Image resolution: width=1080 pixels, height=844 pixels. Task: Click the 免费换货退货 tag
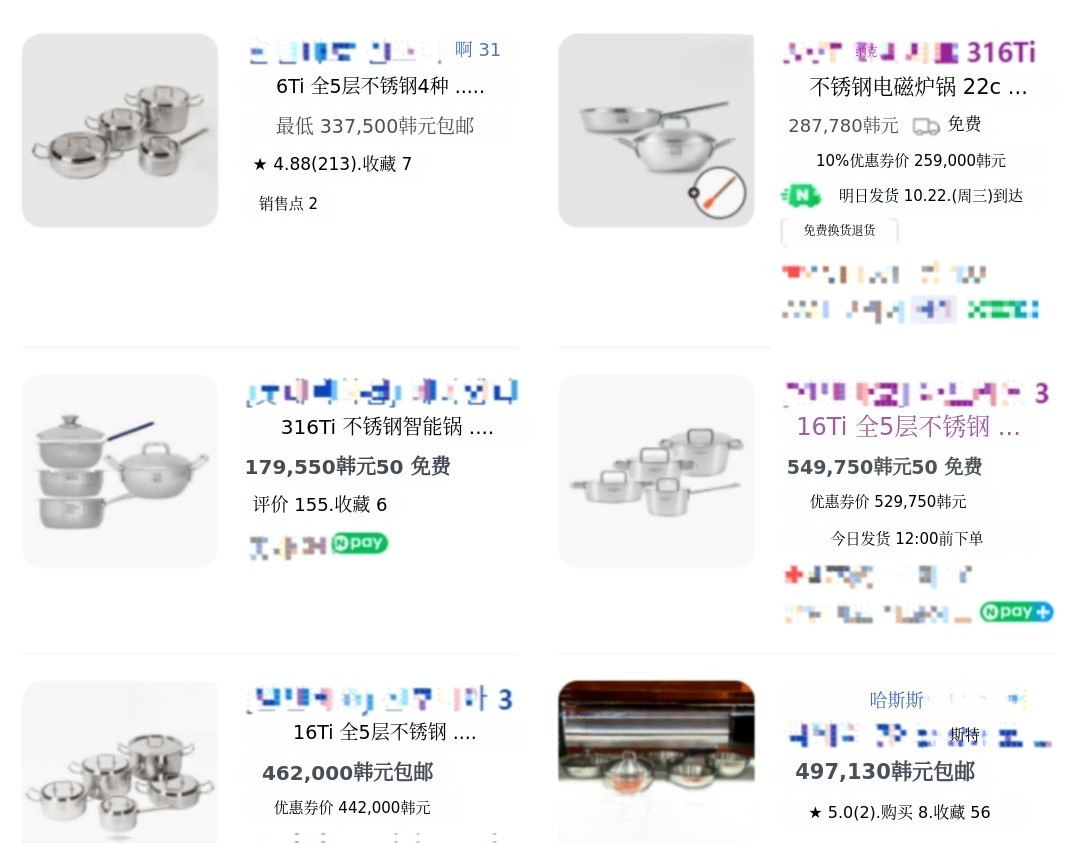[839, 230]
